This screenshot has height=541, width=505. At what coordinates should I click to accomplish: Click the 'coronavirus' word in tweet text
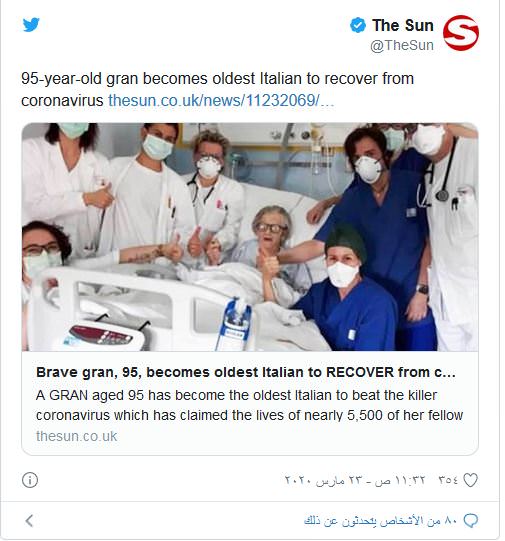62,101
